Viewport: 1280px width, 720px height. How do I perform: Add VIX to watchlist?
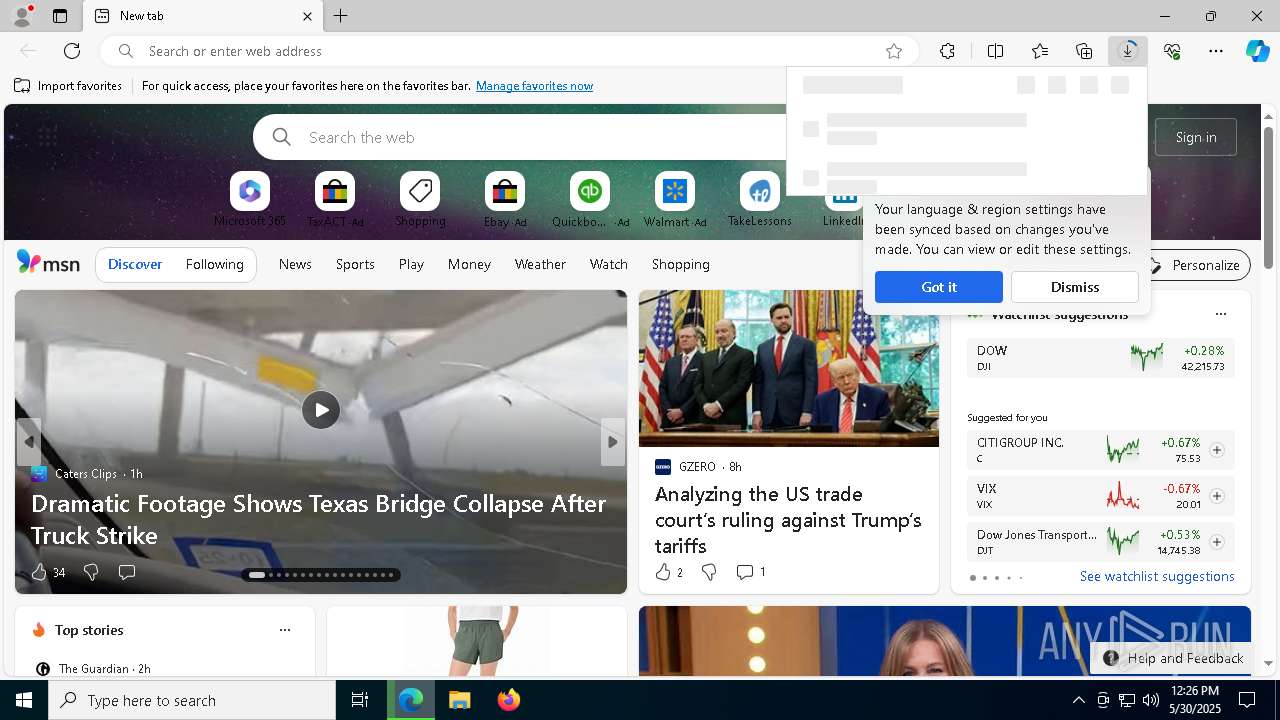pyautogui.click(x=1216, y=496)
